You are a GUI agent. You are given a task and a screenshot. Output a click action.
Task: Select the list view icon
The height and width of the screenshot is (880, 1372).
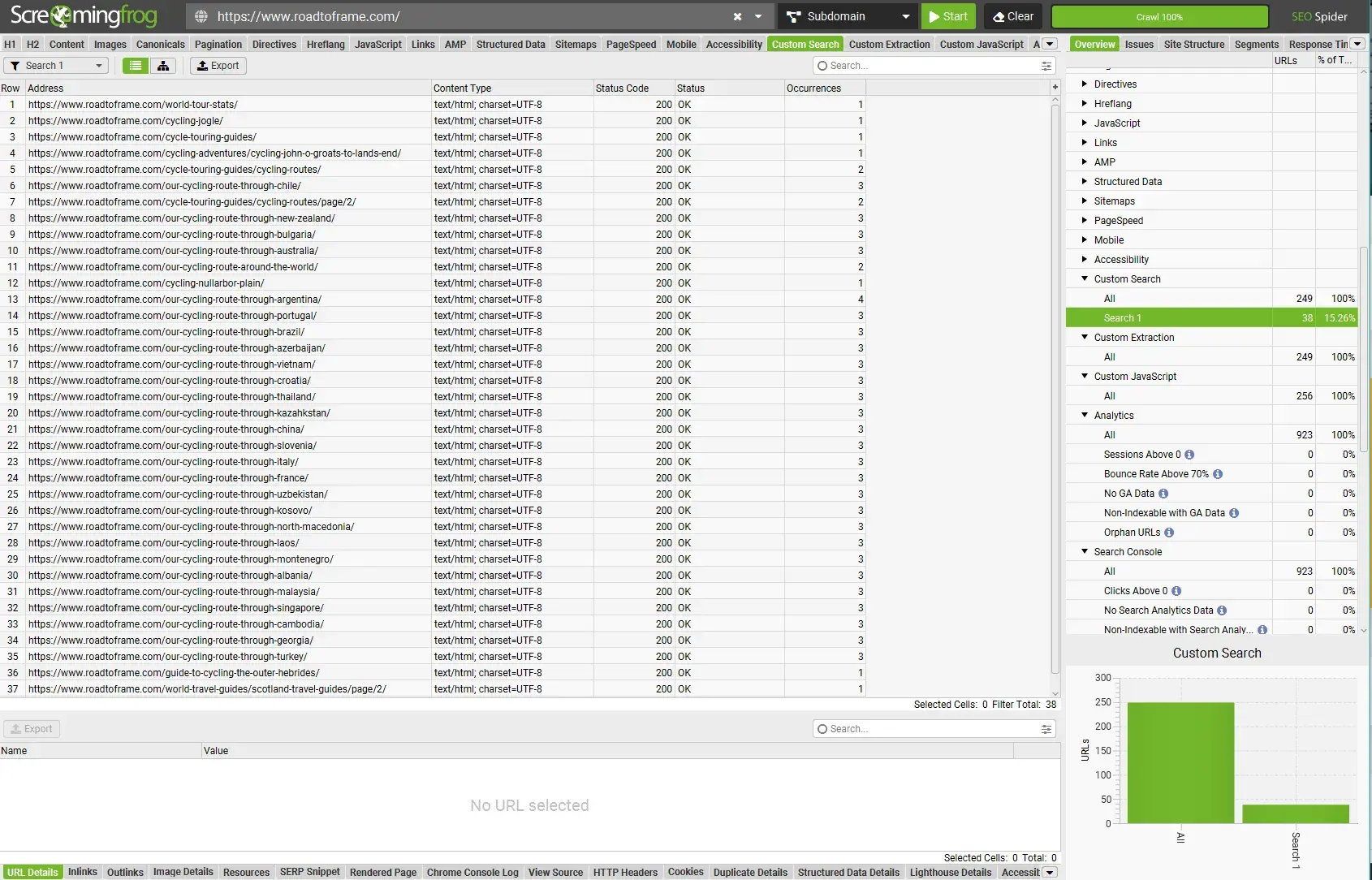(135, 66)
